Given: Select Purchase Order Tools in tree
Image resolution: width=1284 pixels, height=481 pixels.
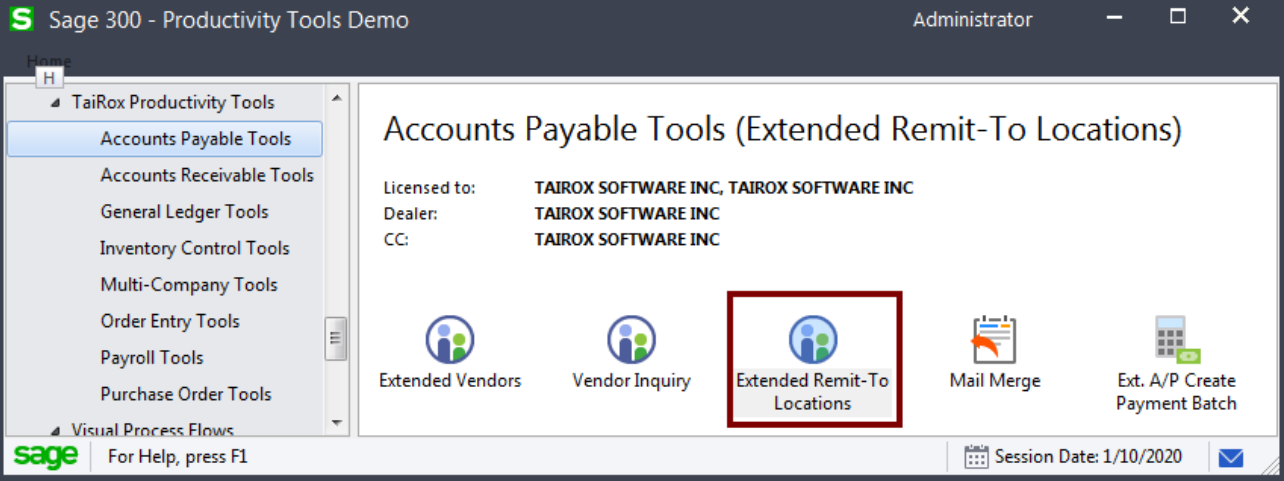Looking at the screenshot, I should click(x=186, y=394).
